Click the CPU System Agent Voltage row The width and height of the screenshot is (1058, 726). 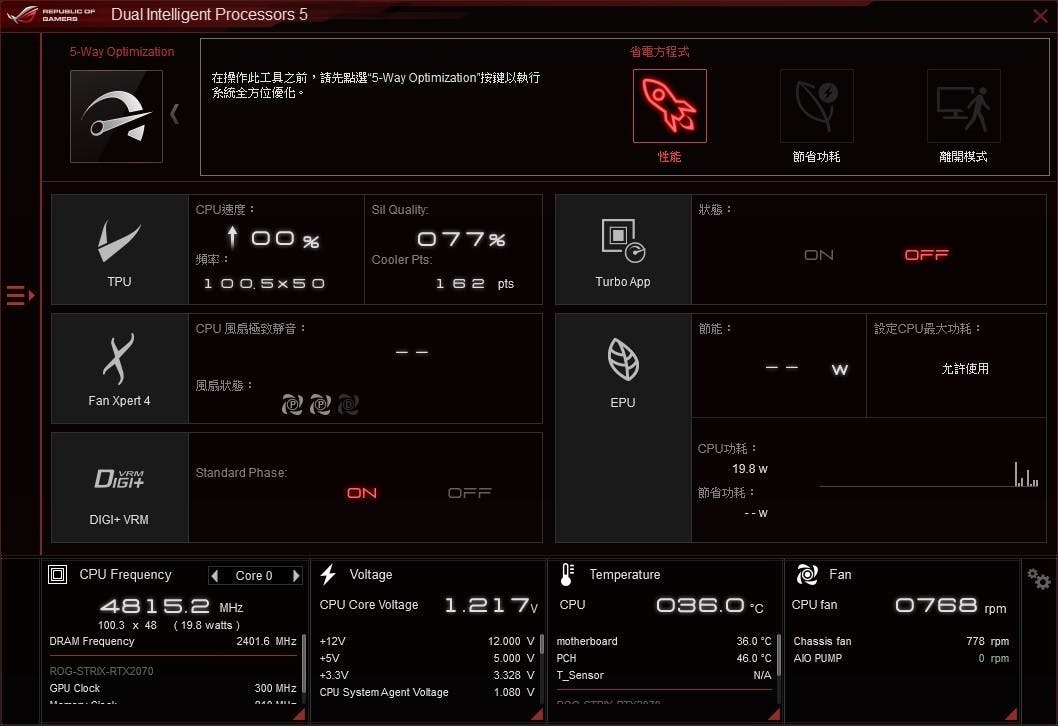(x=426, y=692)
